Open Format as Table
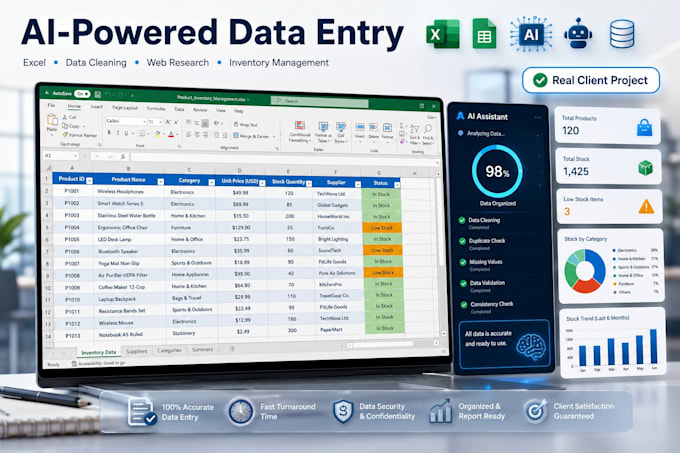The image size is (680, 453). point(323,132)
